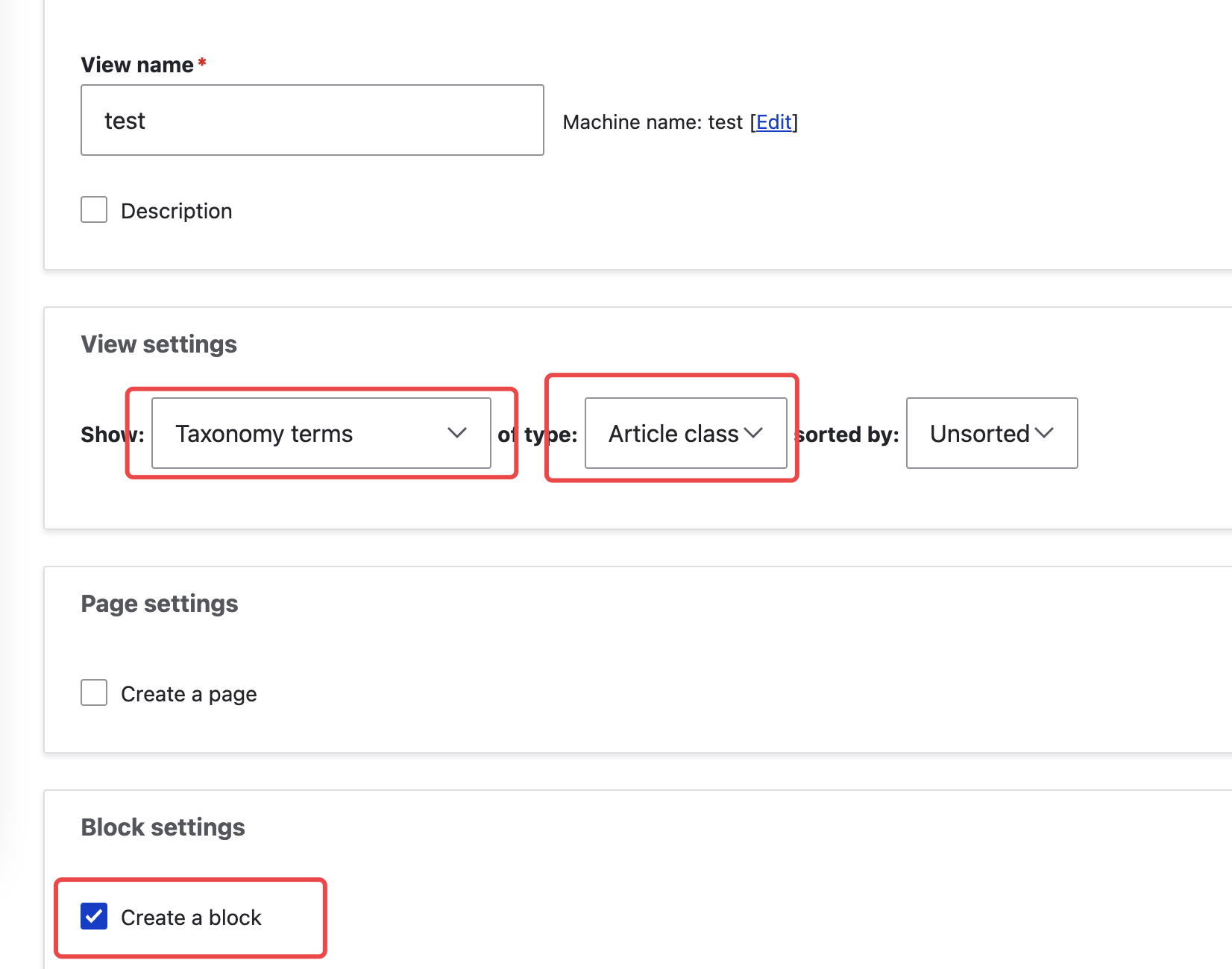Click the Description label text
This screenshot has width=1232, height=969.
coord(176,211)
